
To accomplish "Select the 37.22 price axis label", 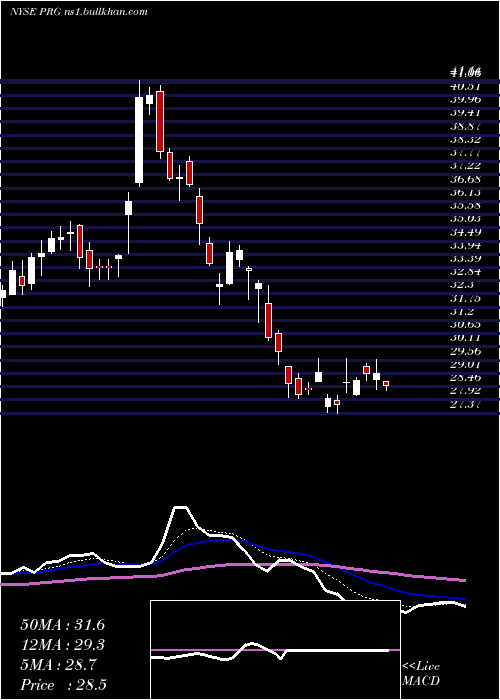I will (464, 166).
